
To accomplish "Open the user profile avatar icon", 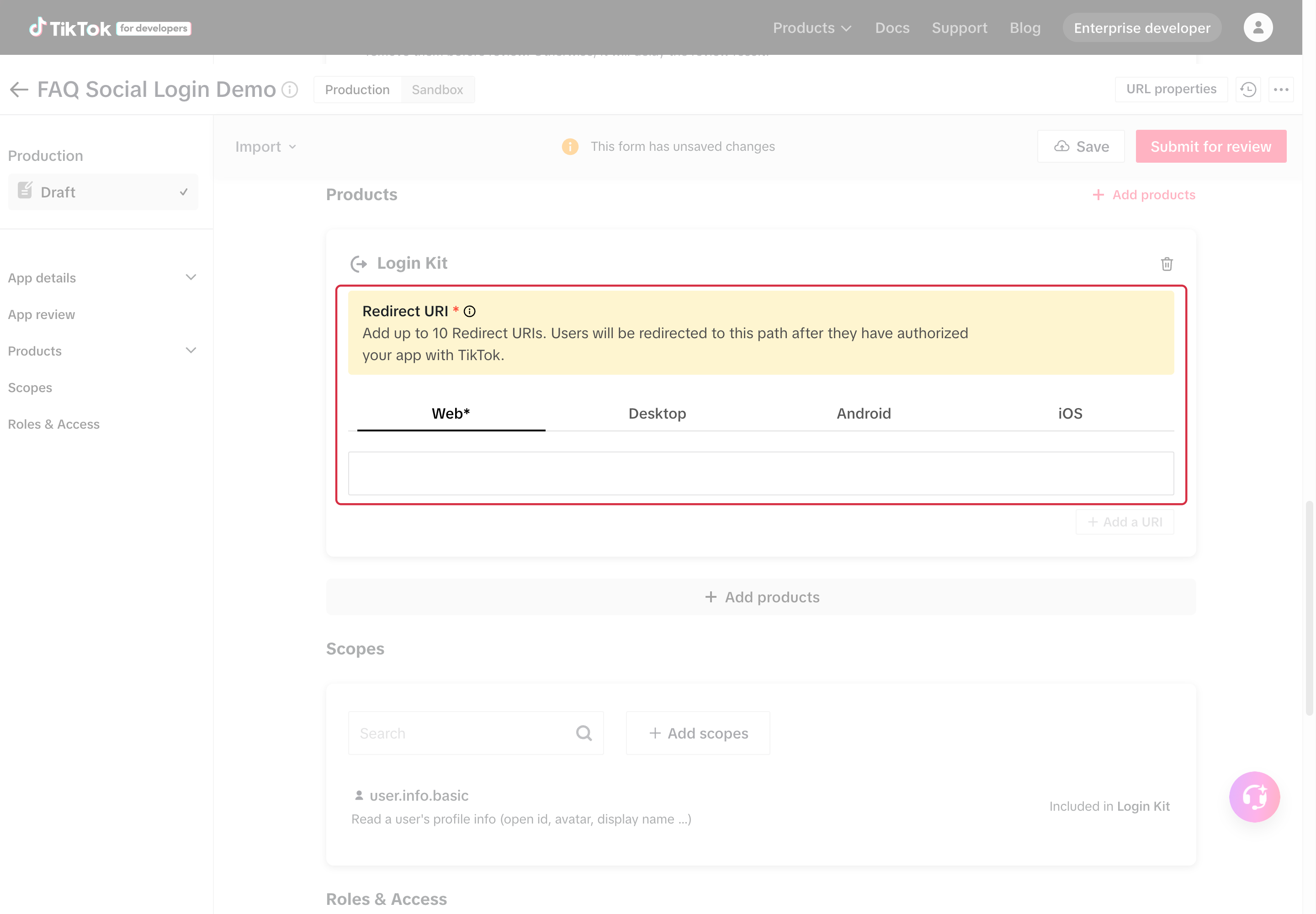I will coord(1258,27).
